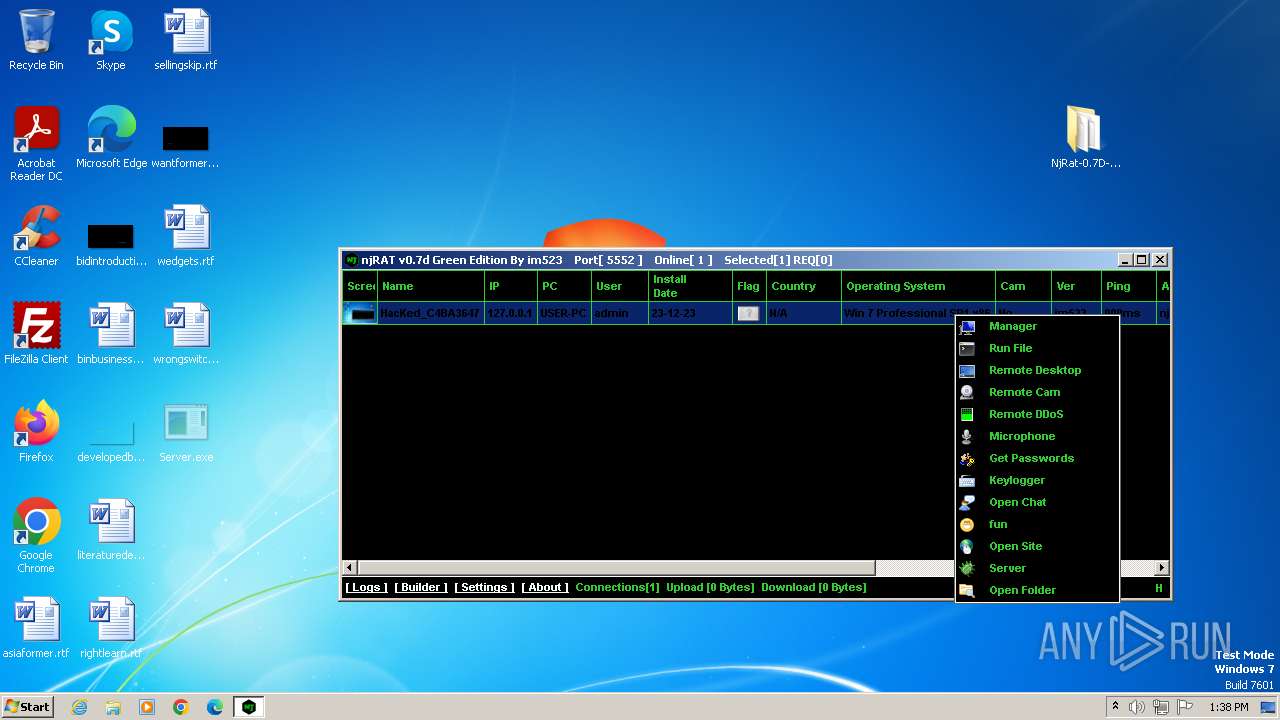
Task: Click the Ping column header
Action: point(1128,286)
